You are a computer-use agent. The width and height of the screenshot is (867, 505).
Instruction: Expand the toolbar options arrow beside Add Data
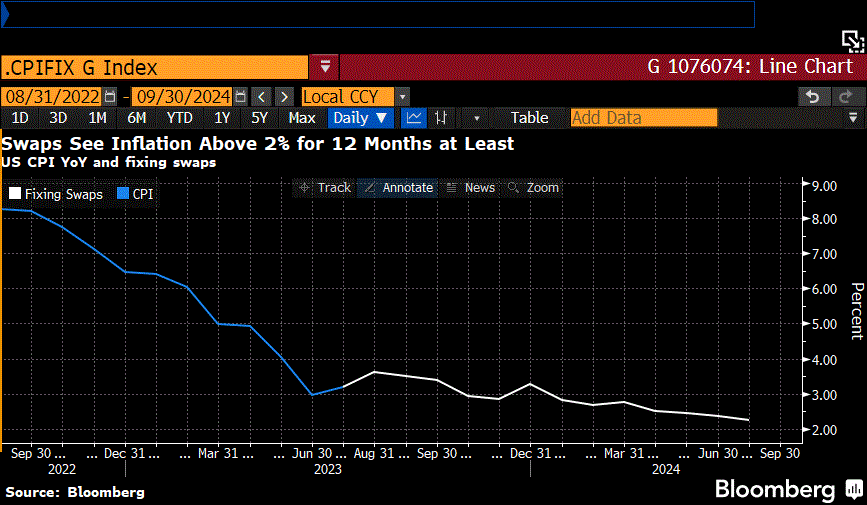[x=853, y=118]
